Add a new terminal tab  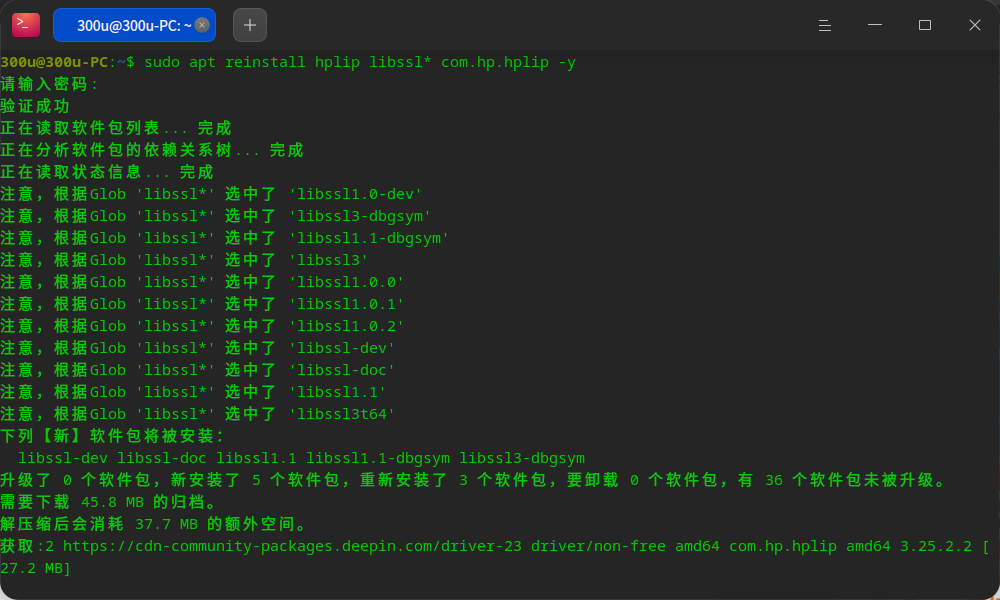[250, 25]
